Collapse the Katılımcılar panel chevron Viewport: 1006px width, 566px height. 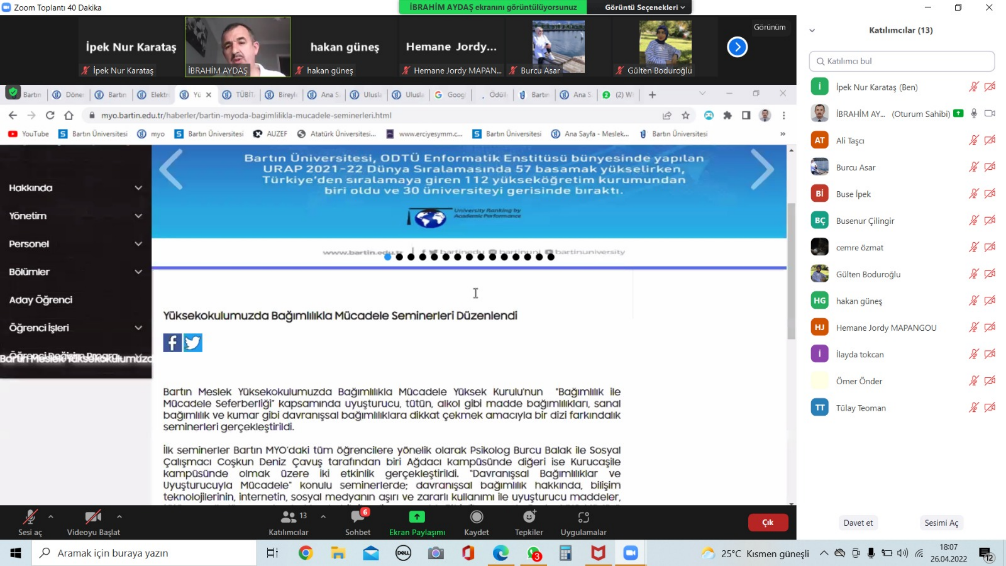pos(812,30)
